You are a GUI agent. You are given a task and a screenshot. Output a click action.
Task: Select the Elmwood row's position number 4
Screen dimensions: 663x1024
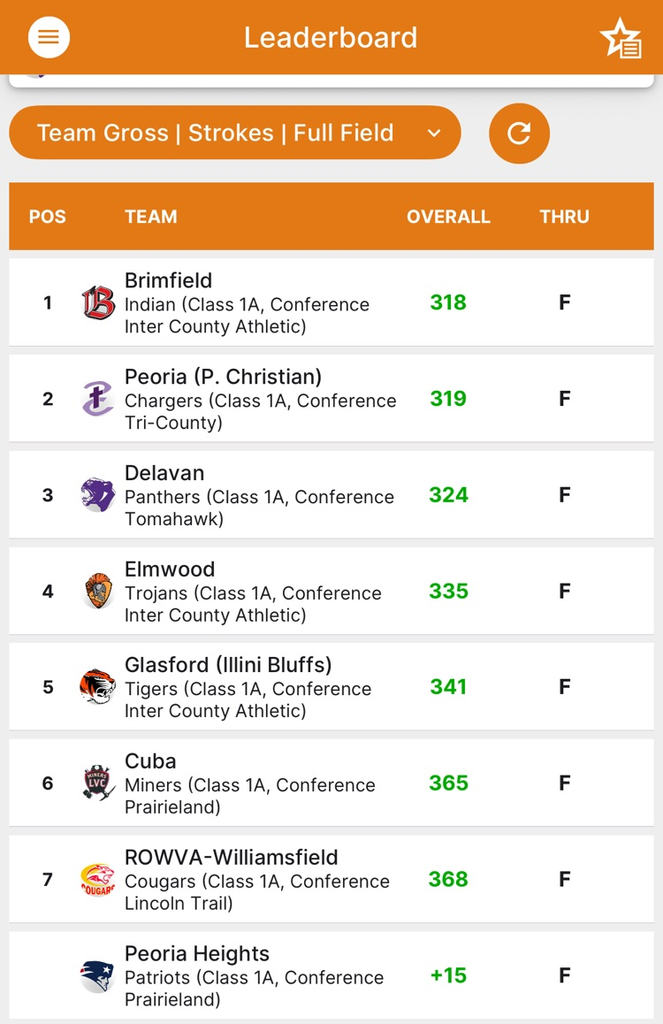pos(47,591)
